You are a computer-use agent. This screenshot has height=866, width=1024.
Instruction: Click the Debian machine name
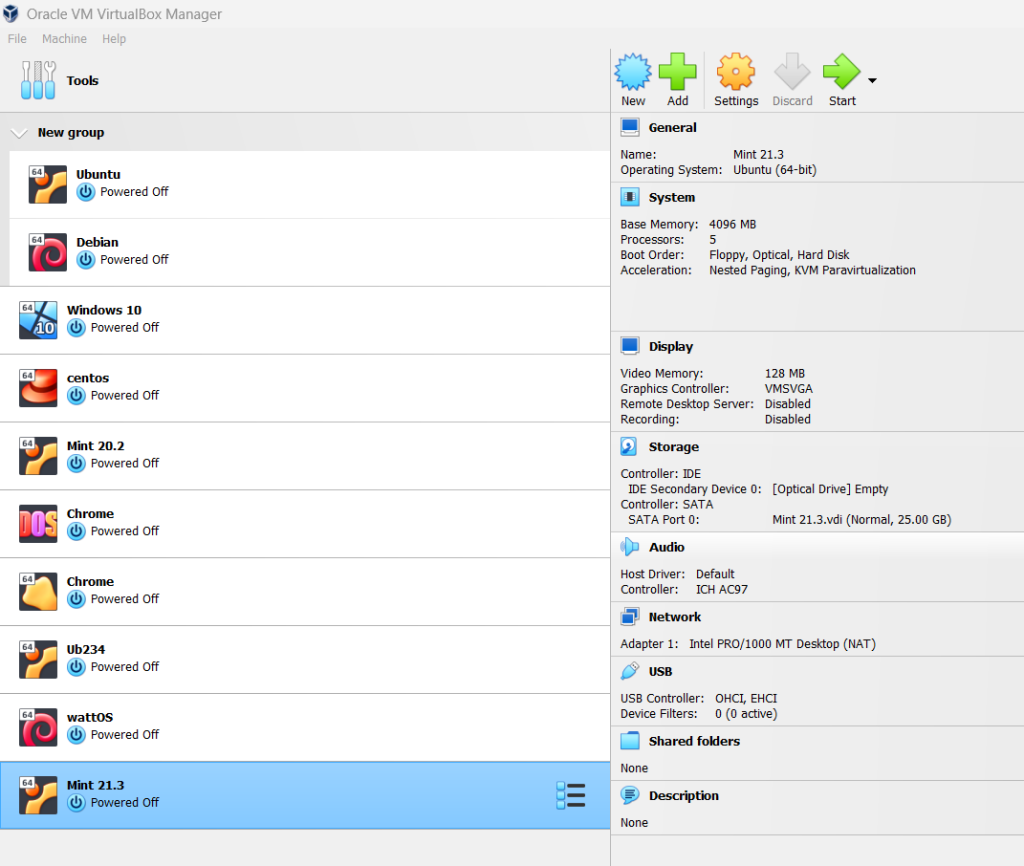(97, 242)
